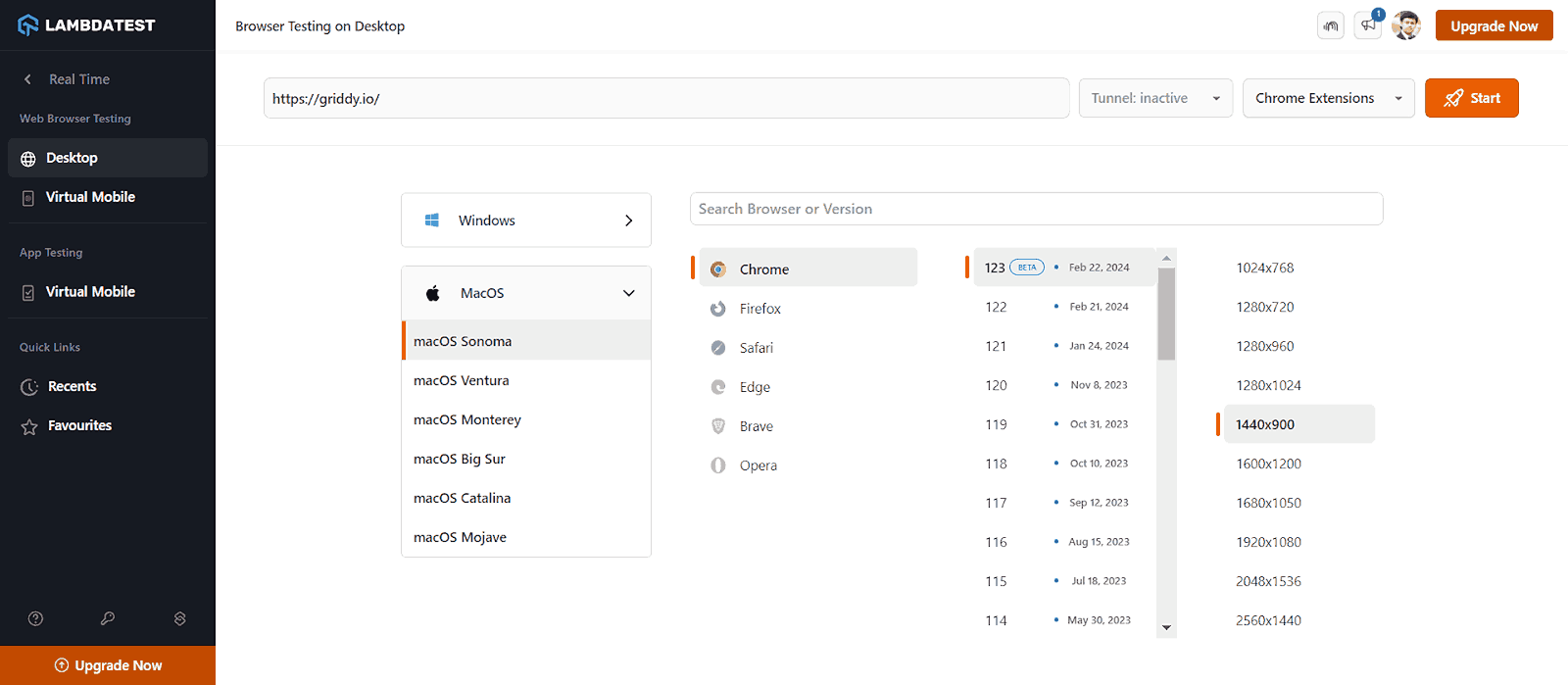Click the key icon in sidebar footer
Image resolution: width=1568 pixels, height=685 pixels.
coord(108,618)
